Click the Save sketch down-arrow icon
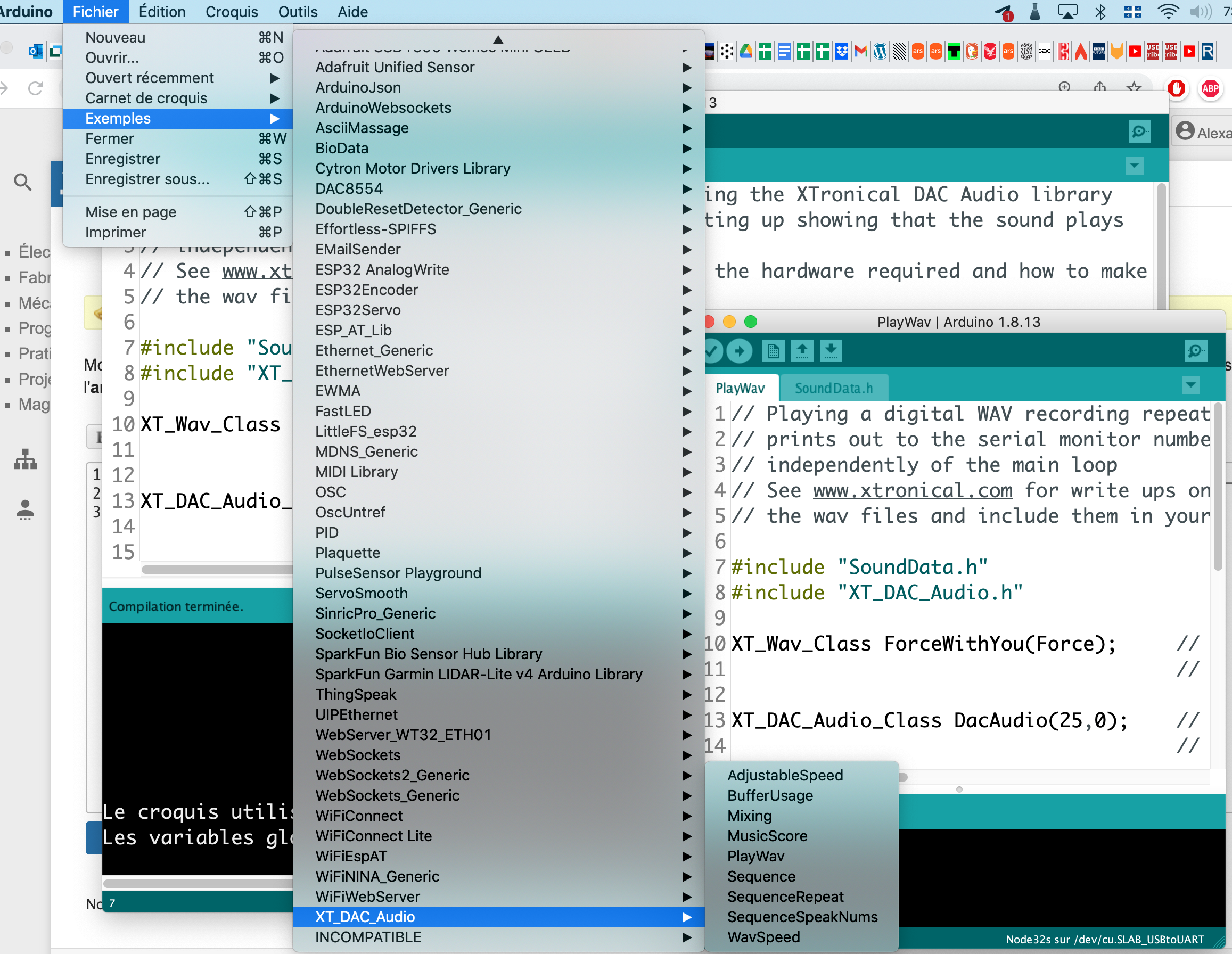This screenshot has height=954, width=1232. [x=831, y=351]
